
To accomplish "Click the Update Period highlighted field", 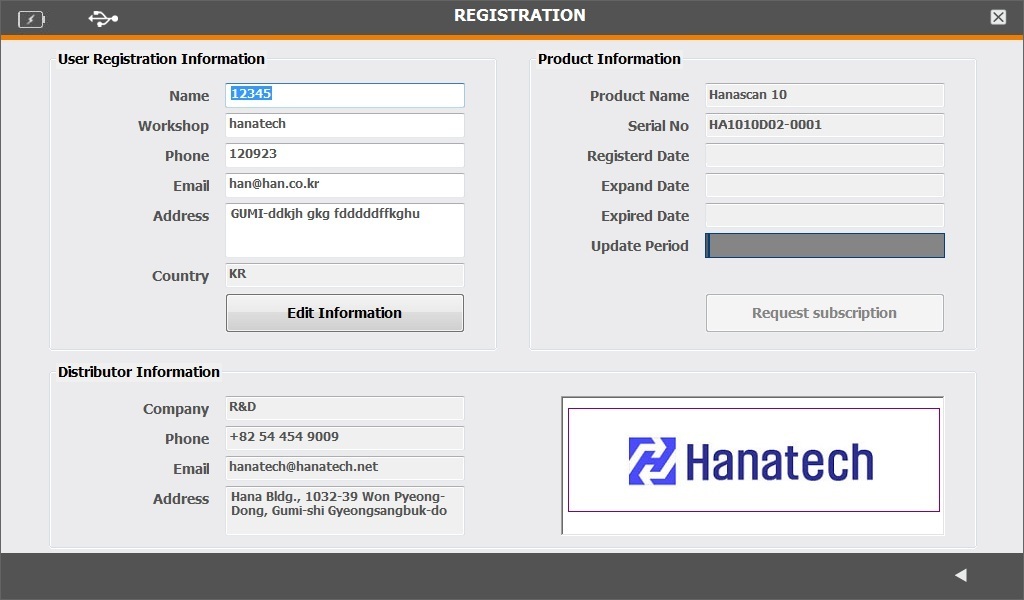I will tap(824, 246).
